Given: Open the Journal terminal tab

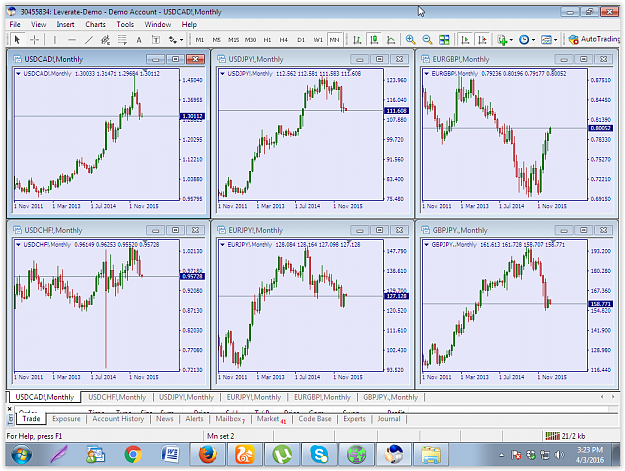Looking at the screenshot, I should coord(389,419).
